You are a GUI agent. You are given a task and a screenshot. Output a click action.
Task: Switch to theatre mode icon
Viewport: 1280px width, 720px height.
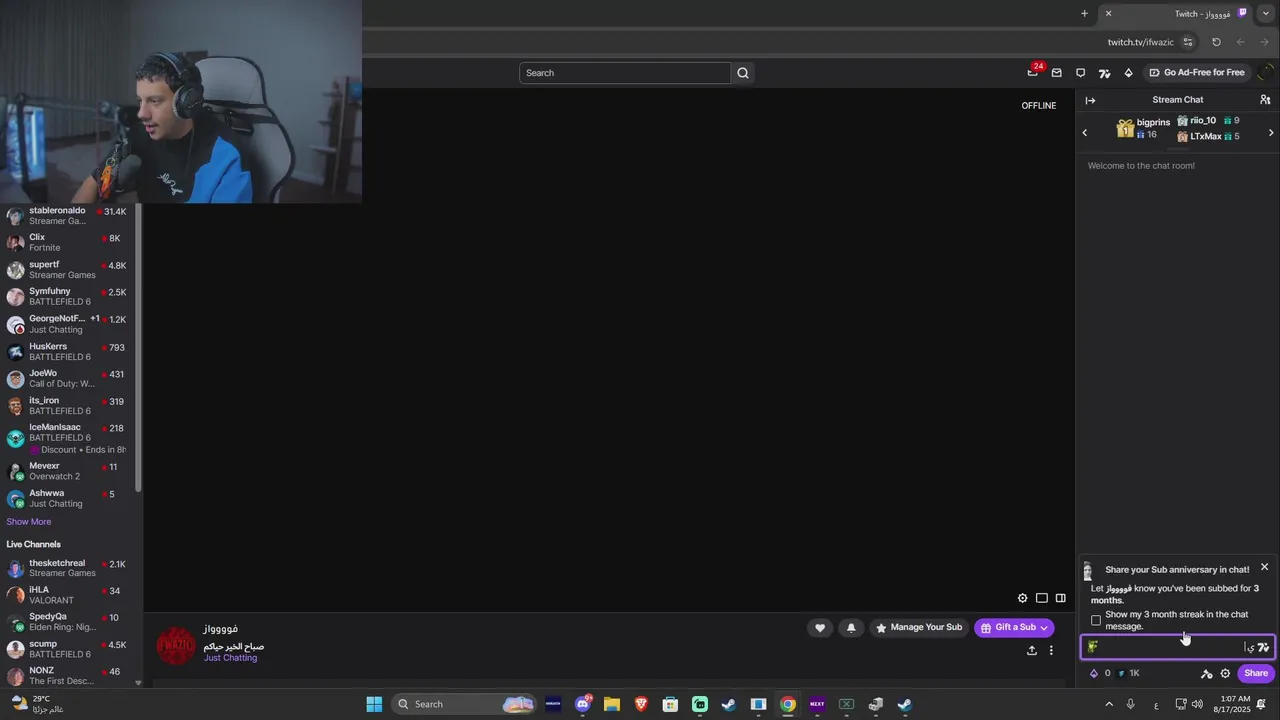coord(1041,598)
